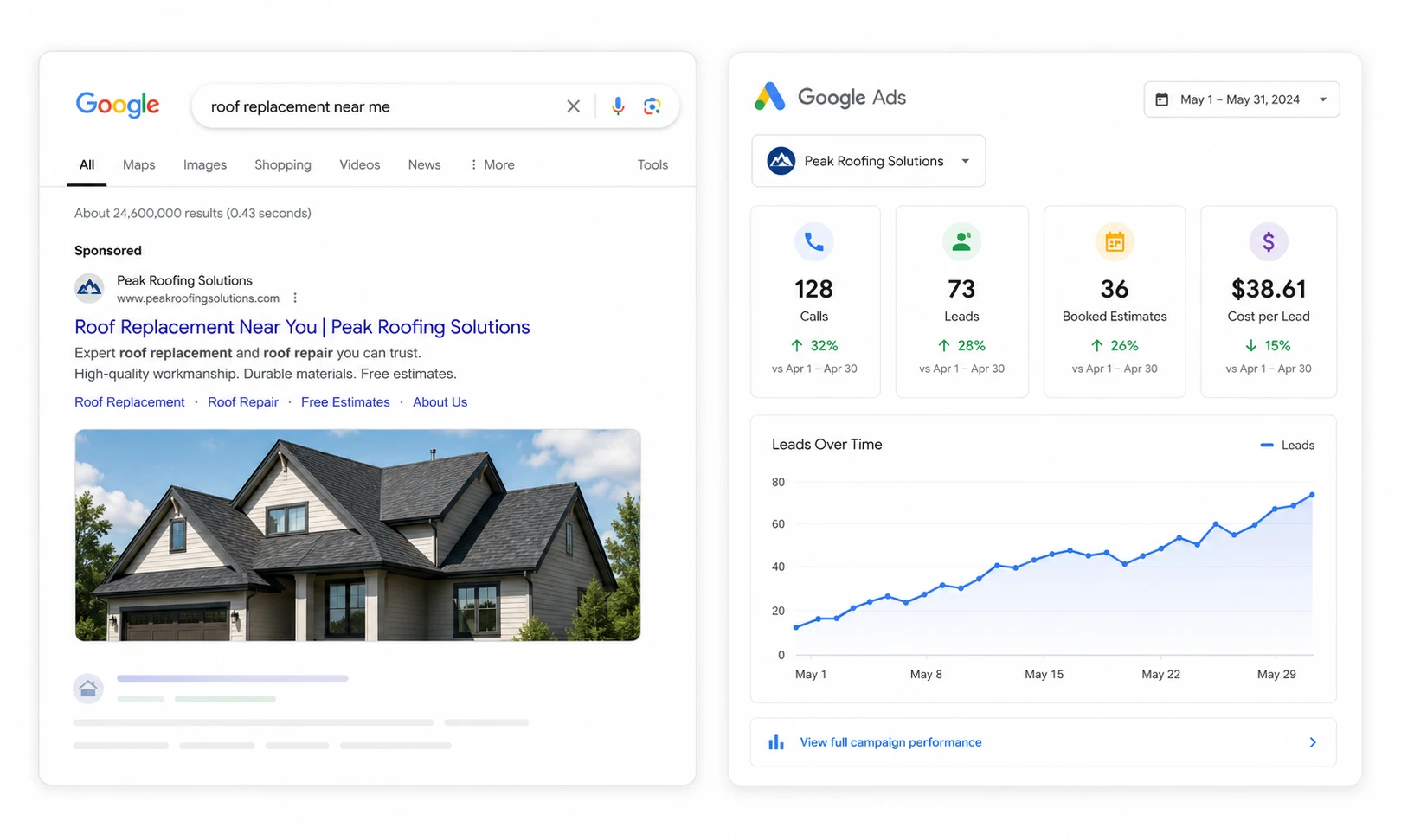Click the $38.61 Cost per Lead value

pyautogui.click(x=1269, y=289)
